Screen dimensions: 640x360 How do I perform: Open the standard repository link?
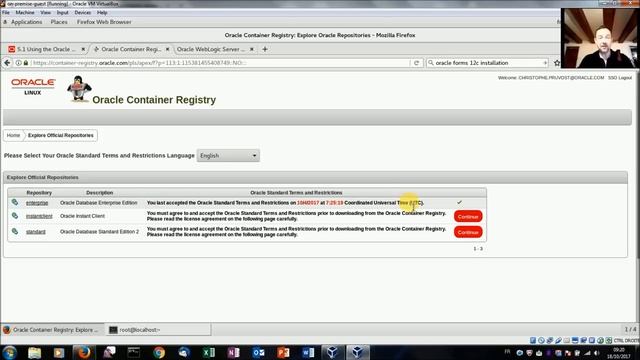click(36, 232)
